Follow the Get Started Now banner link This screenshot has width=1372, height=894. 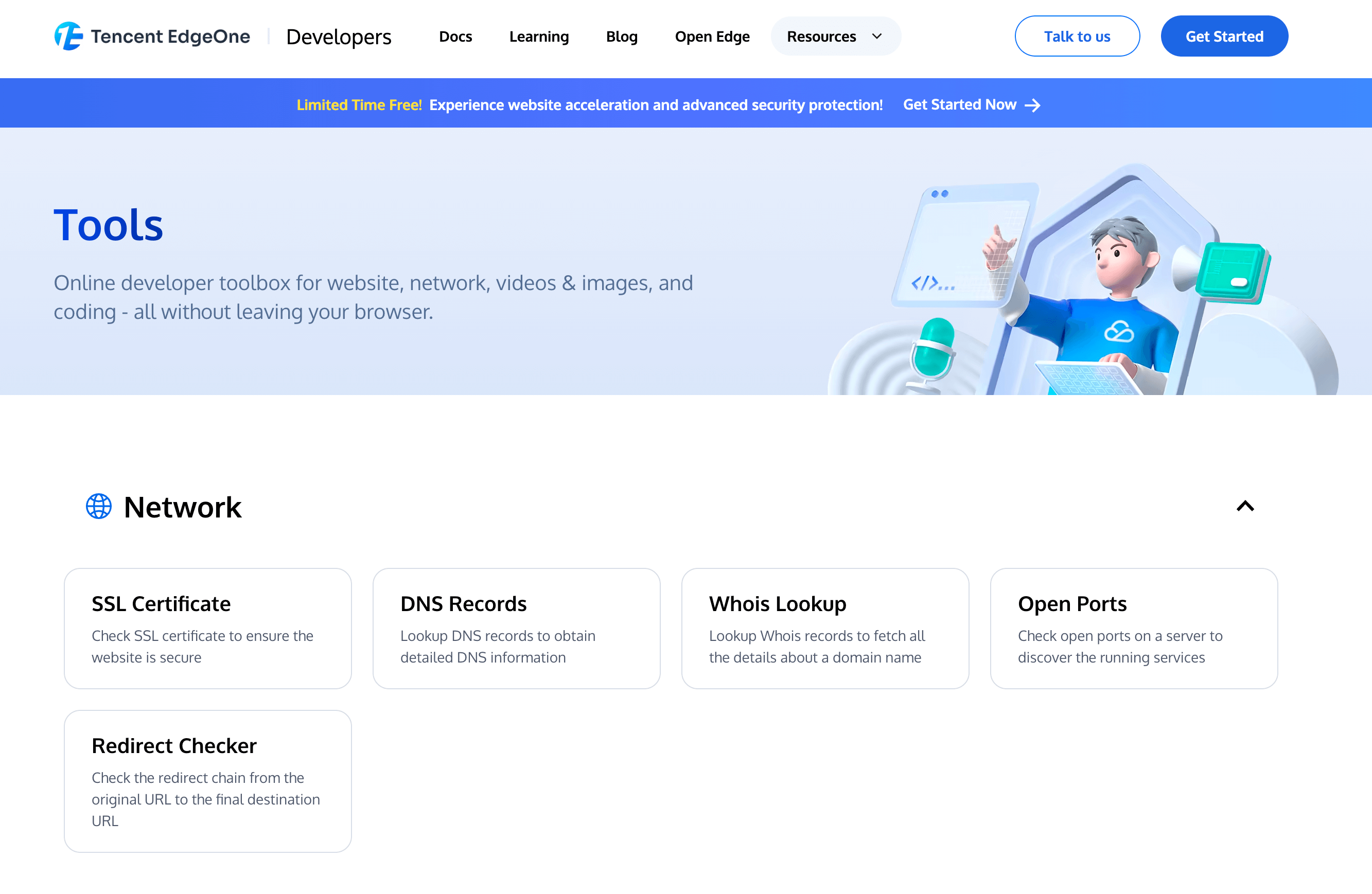coord(959,105)
